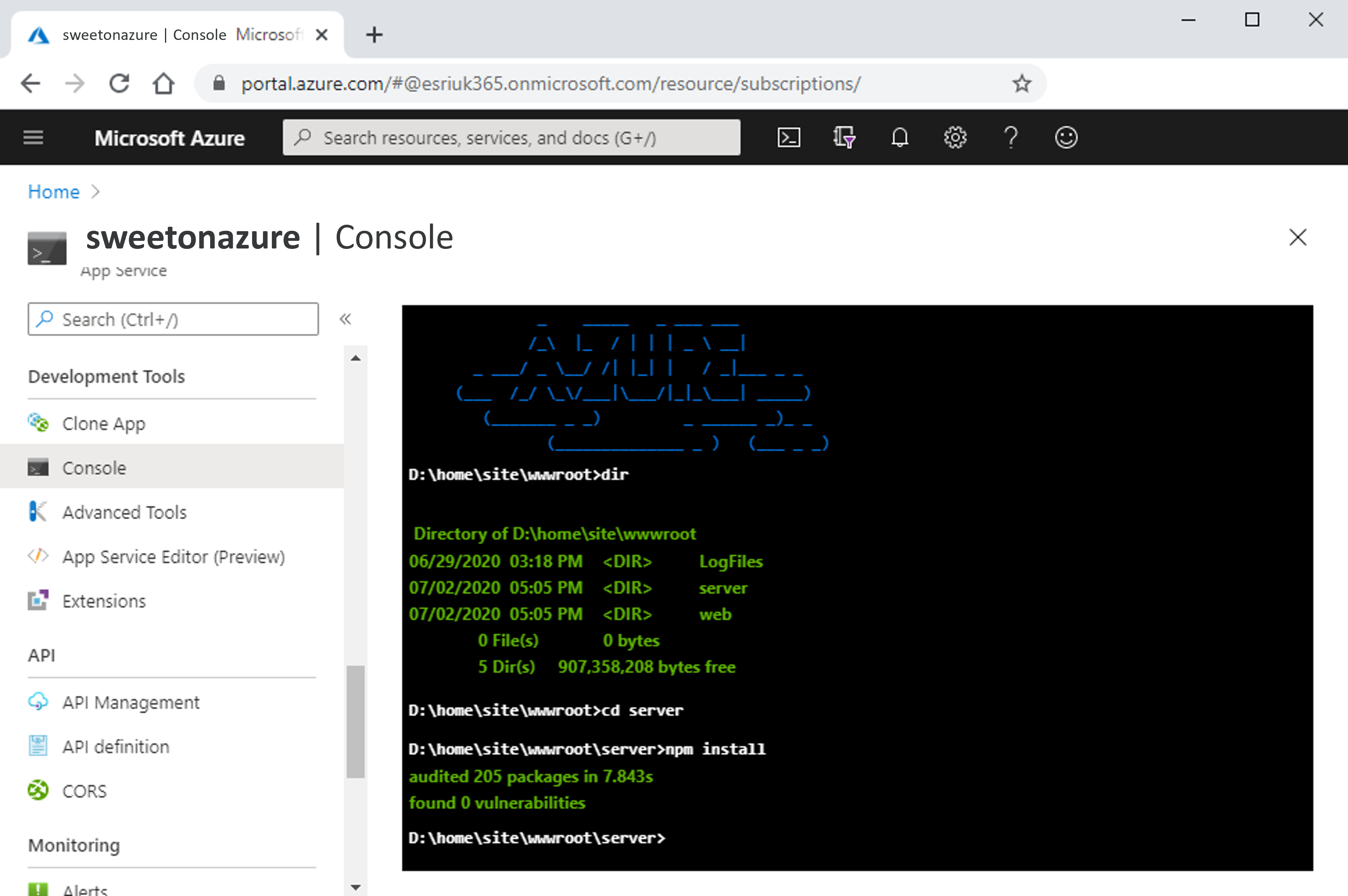1348x896 pixels.
Task: Click the sidebar scrollbar thumb
Action: (355, 722)
